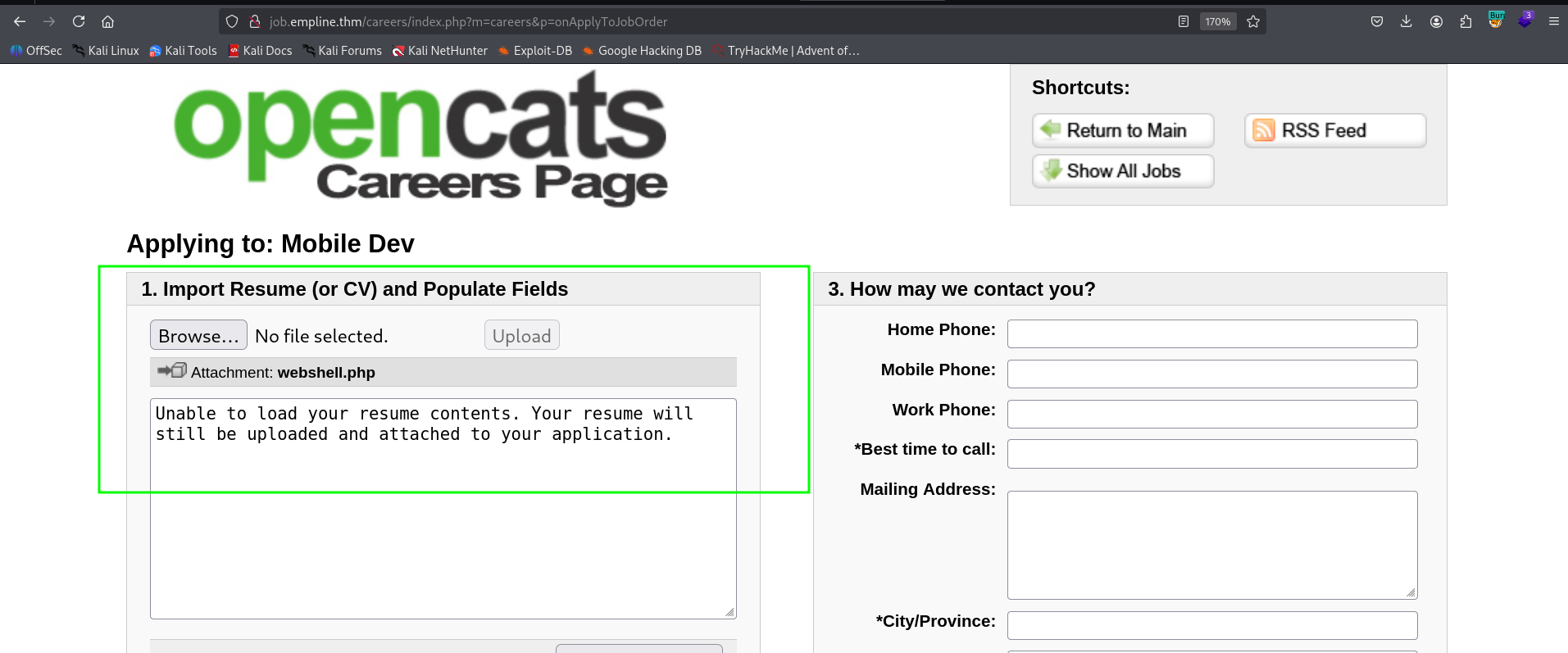Click the Return to Main shortcut
Image resolution: width=1568 pixels, height=653 pixels.
pos(1122,130)
